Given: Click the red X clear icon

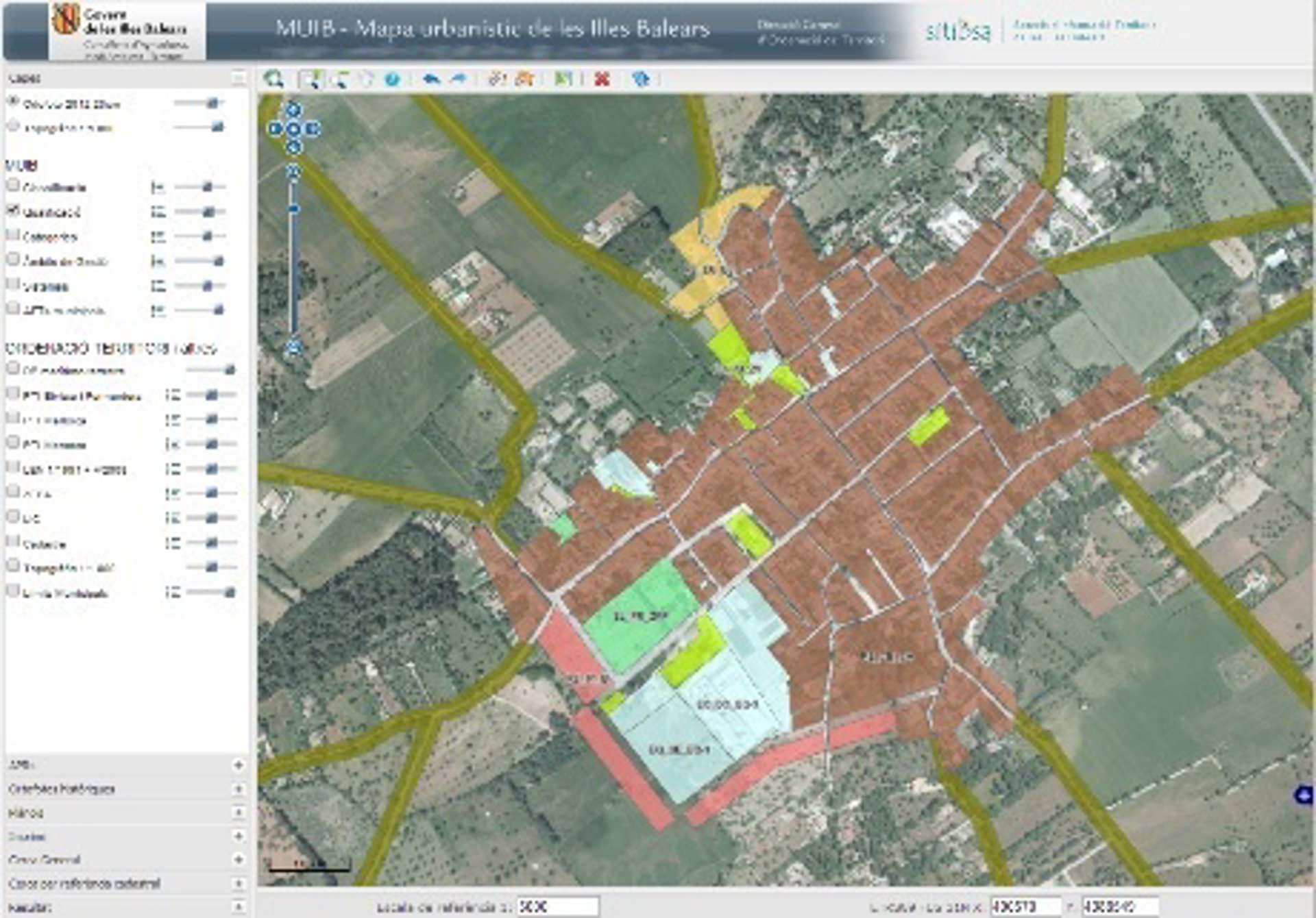Looking at the screenshot, I should tap(602, 79).
